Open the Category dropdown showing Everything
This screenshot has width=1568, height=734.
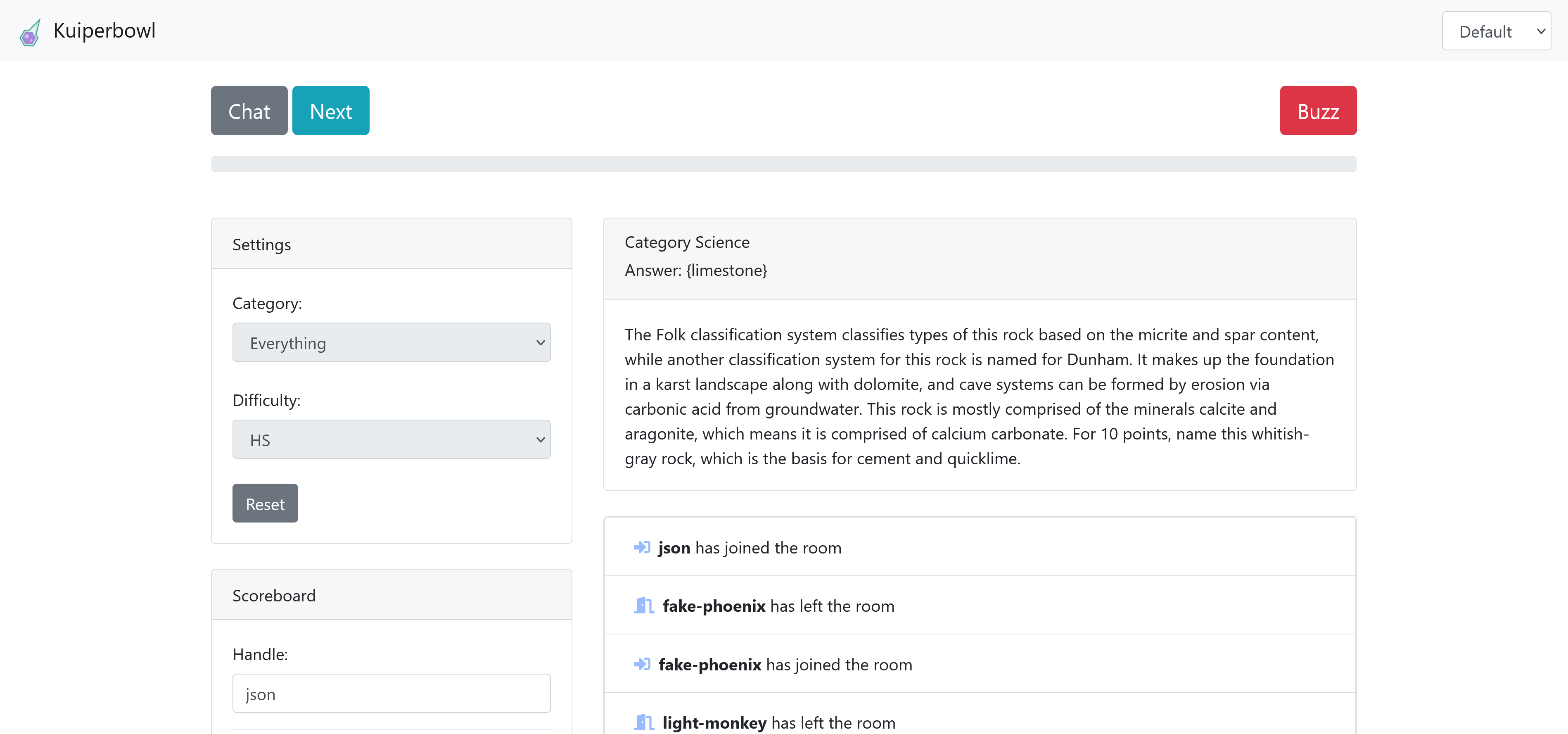coord(391,343)
